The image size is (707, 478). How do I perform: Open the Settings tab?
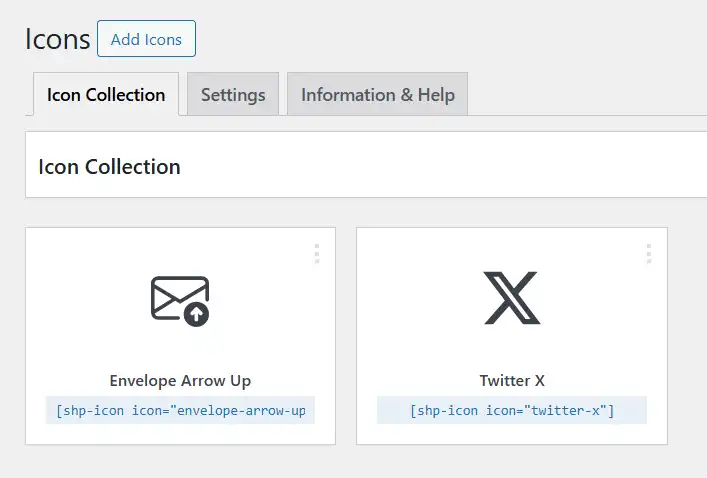point(233,94)
